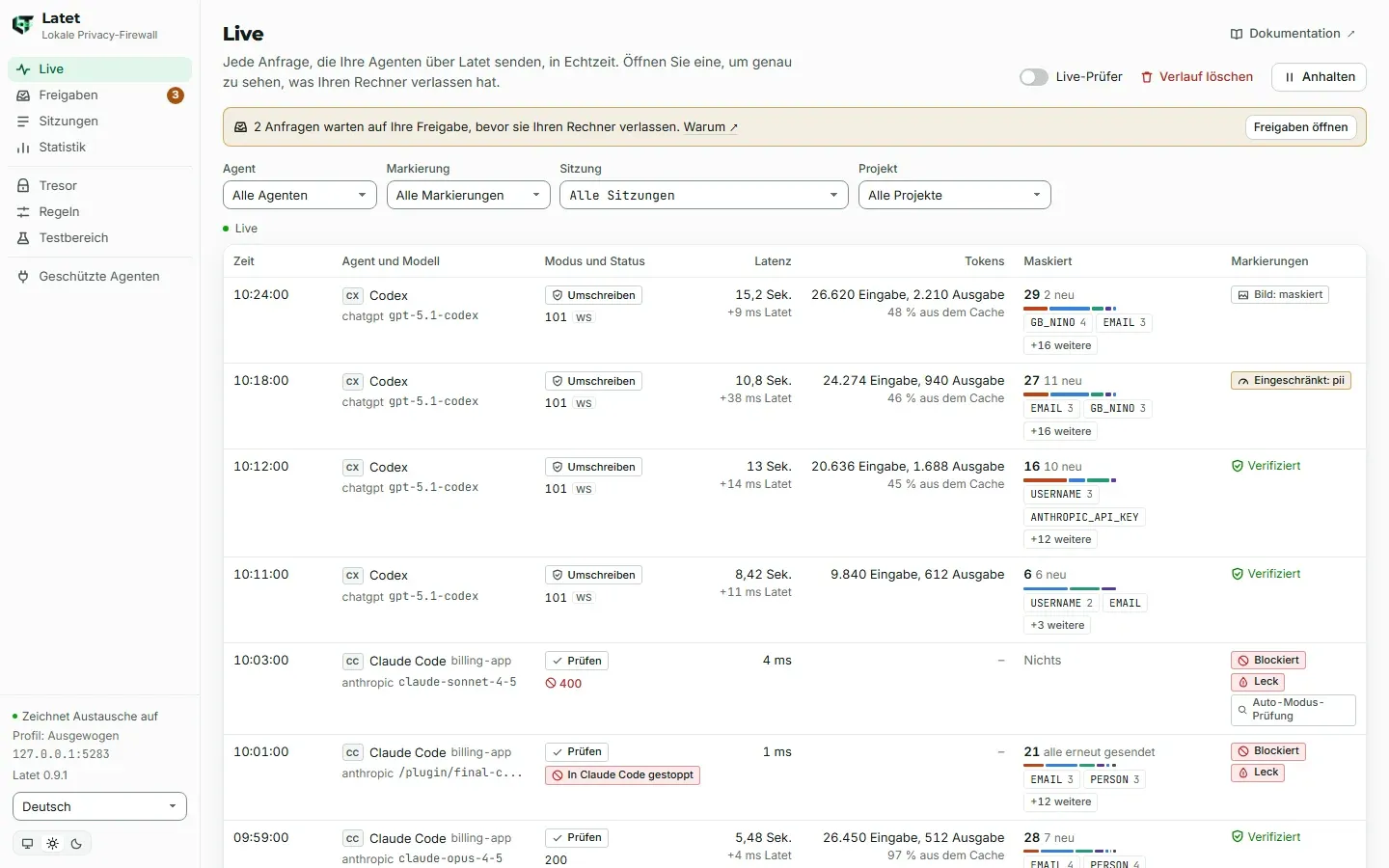The width and height of the screenshot is (1389, 868).
Task: Select the light theme sun icon
Action: click(52, 844)
